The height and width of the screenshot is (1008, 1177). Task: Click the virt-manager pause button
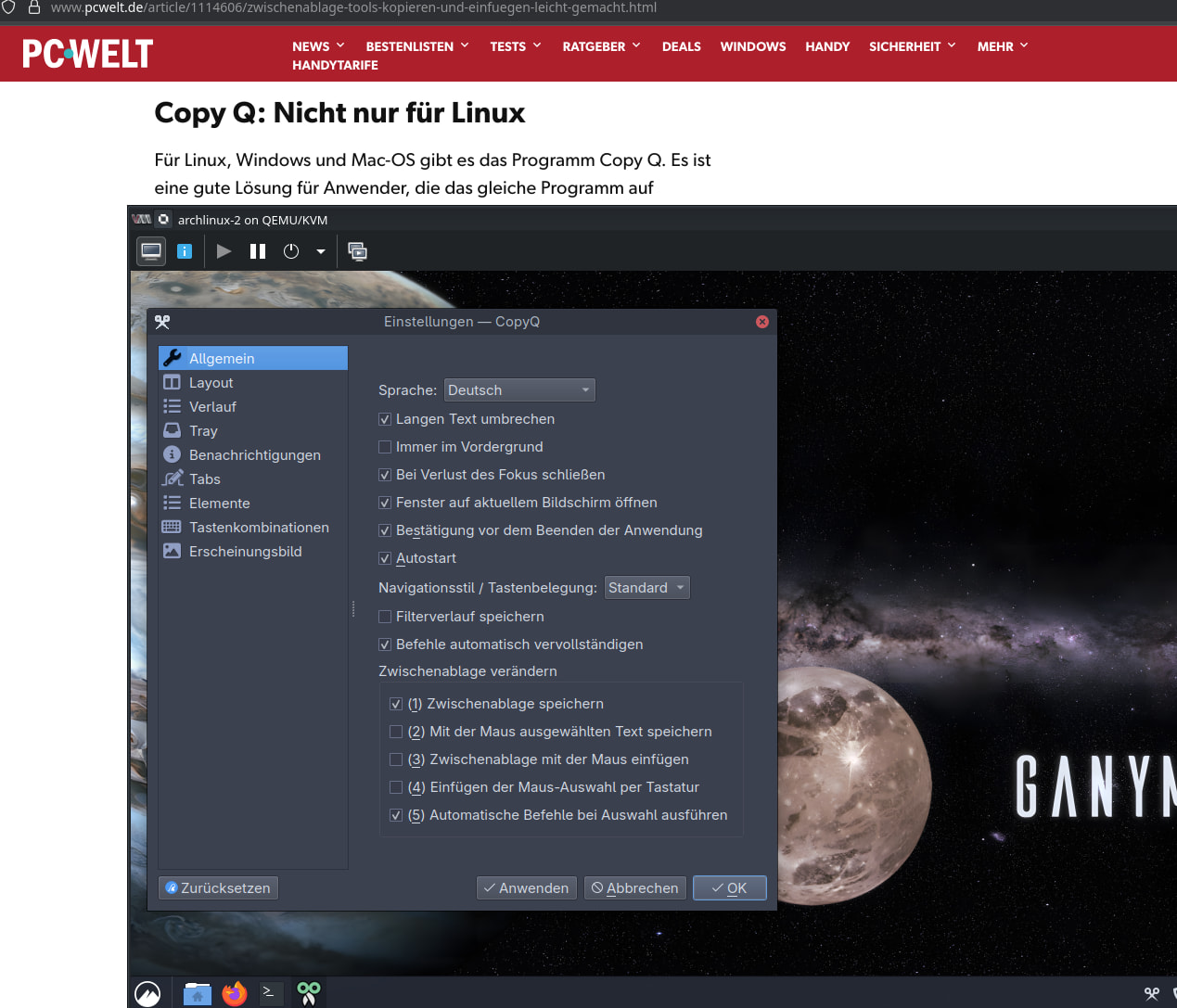(258, 251)
